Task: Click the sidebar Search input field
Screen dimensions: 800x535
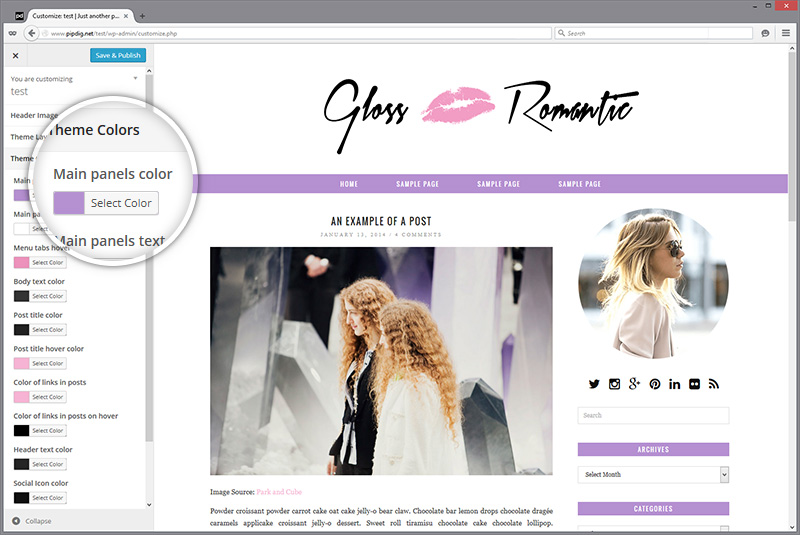Action: (x=653, y=415)
